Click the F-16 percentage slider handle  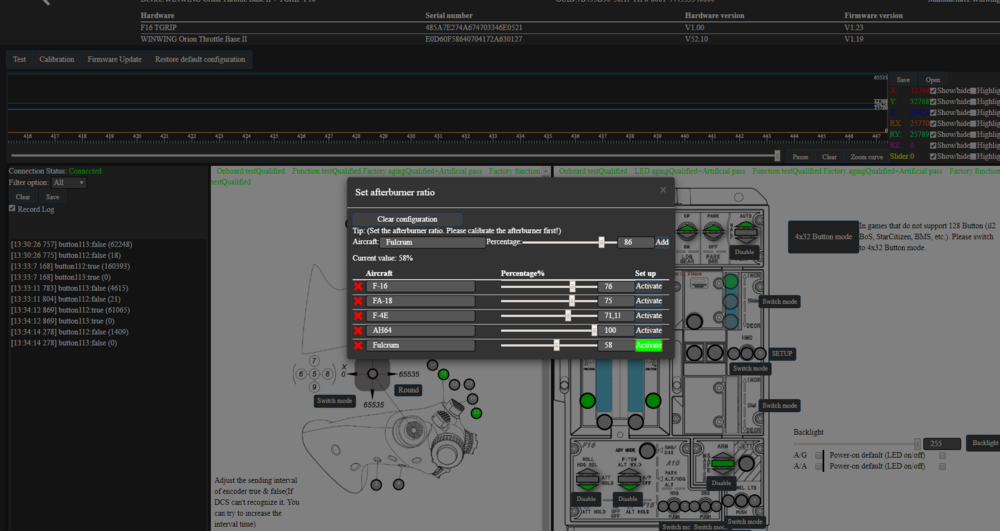click(572, 287)
